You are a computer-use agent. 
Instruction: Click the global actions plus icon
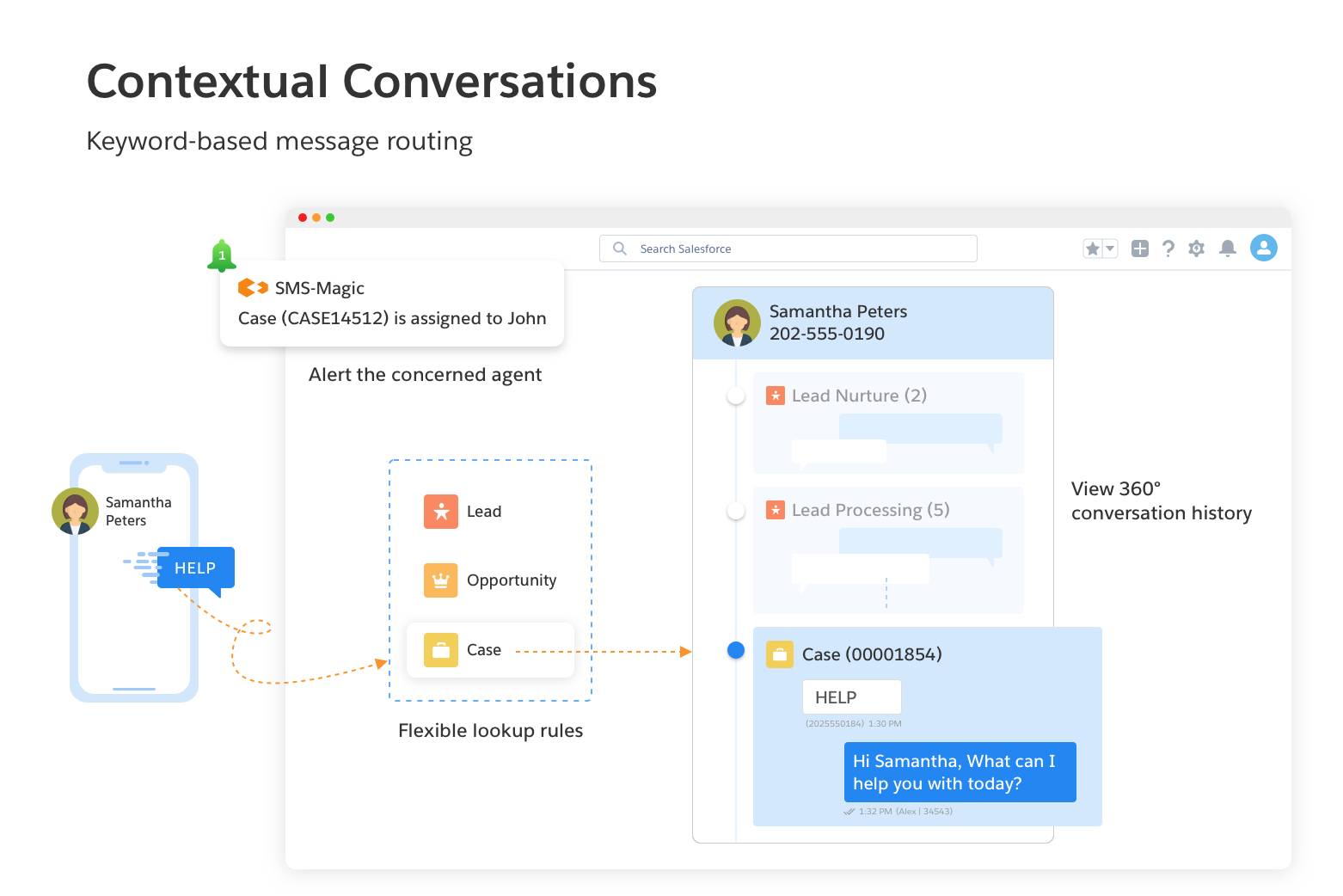click(x=1140, y=249)
